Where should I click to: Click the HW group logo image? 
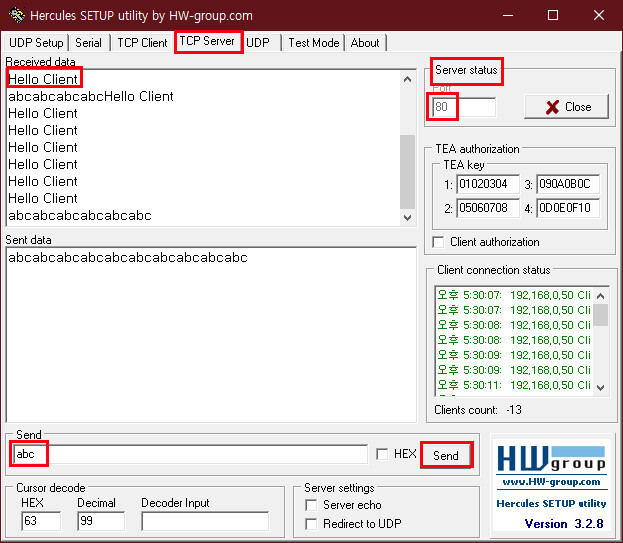coord(551,458)
